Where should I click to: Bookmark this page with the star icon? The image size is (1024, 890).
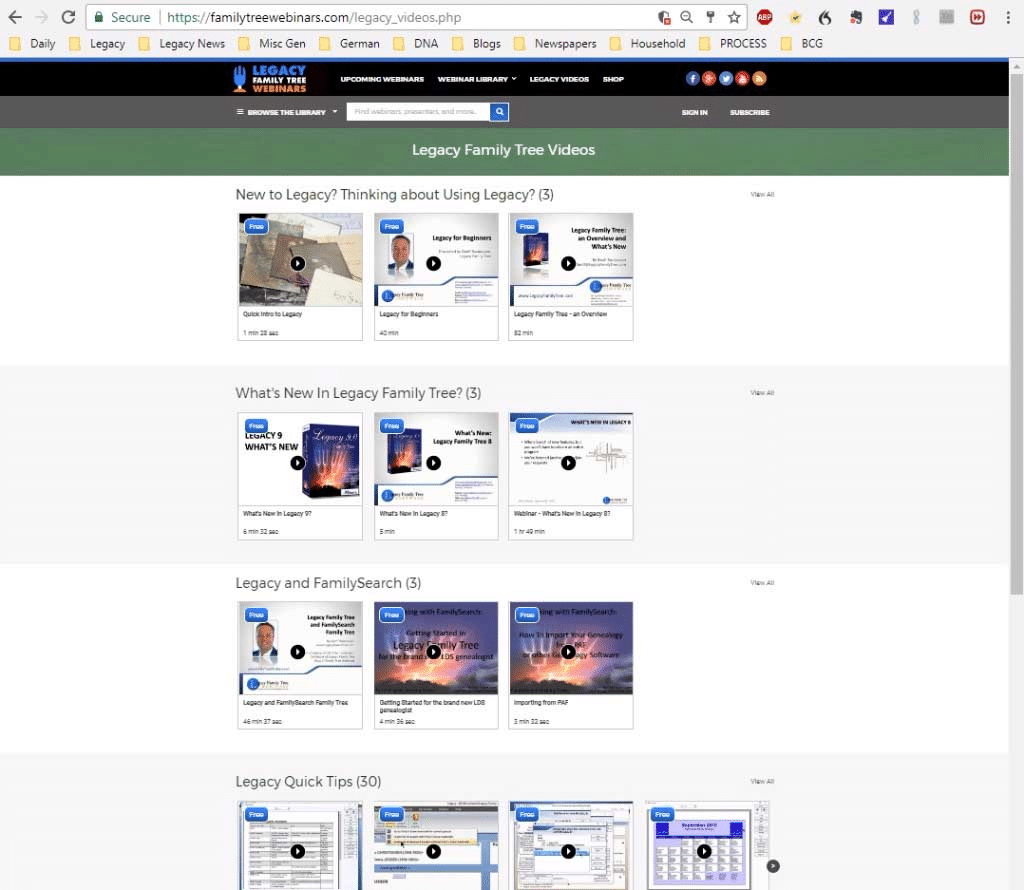click(734, 17)
